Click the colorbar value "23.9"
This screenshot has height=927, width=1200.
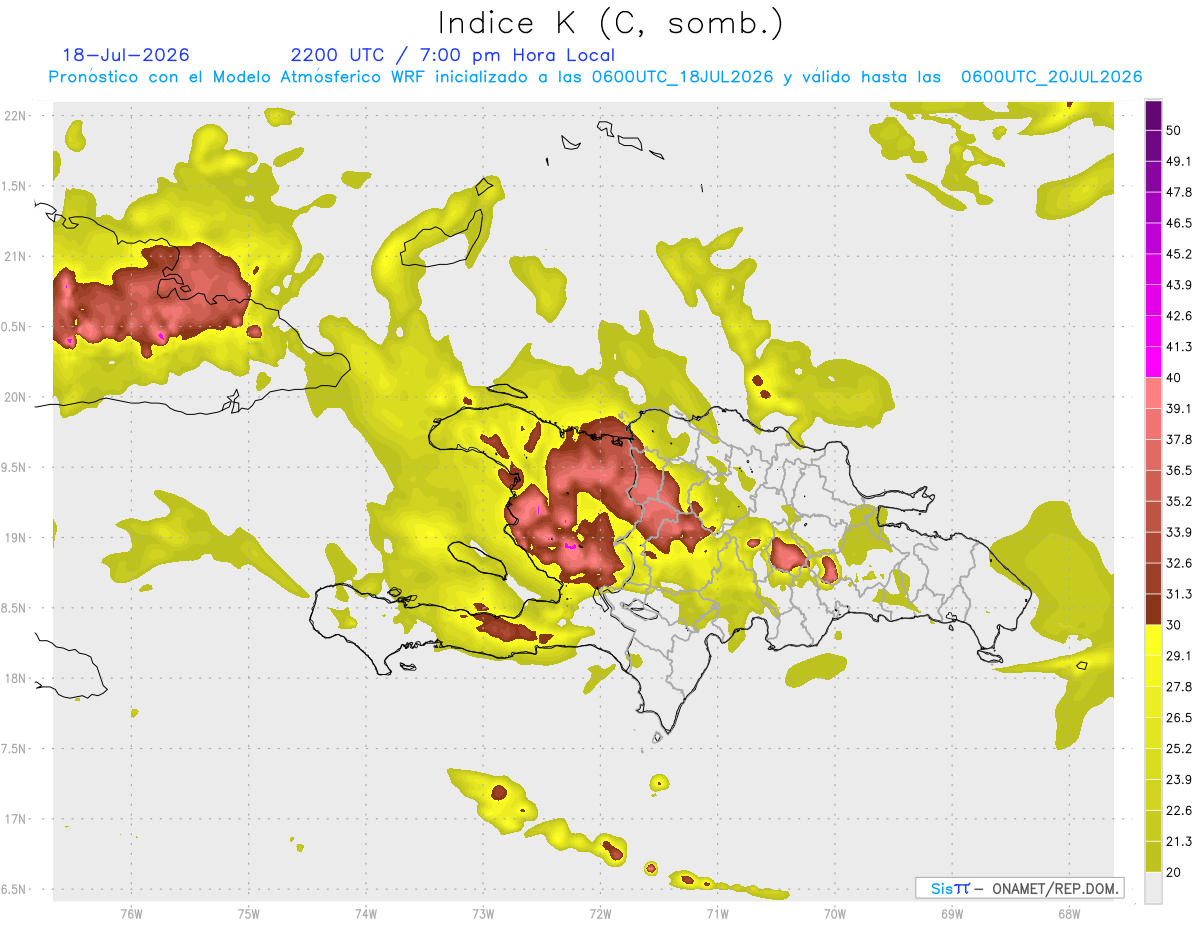tap(1179, 779)
